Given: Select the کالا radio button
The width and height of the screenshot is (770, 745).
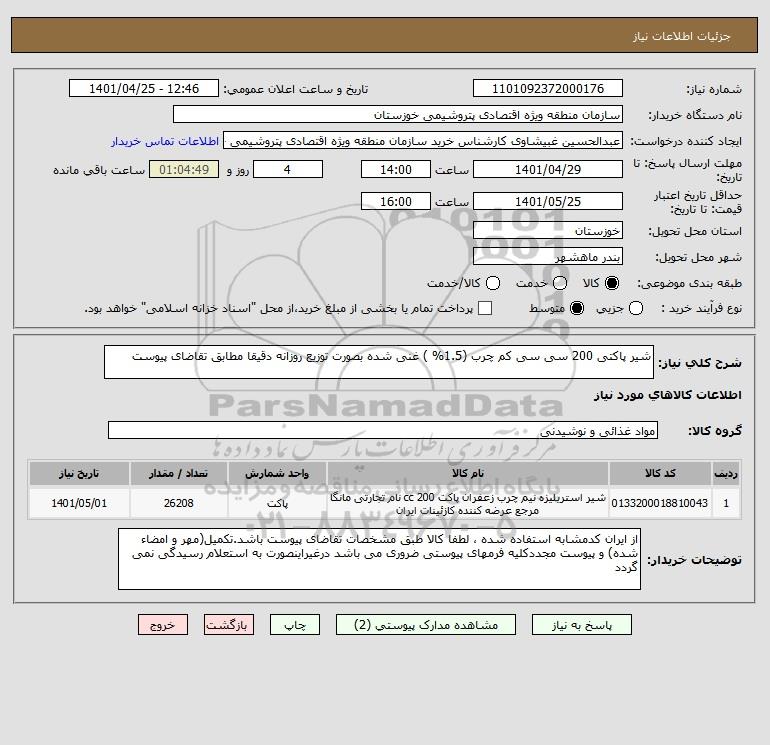Looking at the screenshot, I should (612, 283).
